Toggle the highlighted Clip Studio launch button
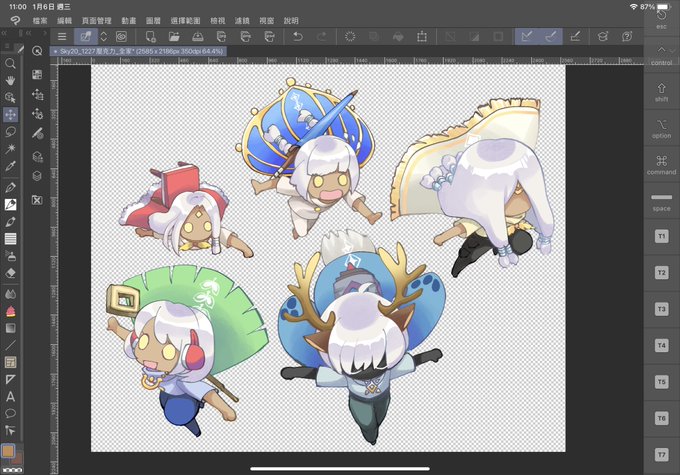 (86, 36)
